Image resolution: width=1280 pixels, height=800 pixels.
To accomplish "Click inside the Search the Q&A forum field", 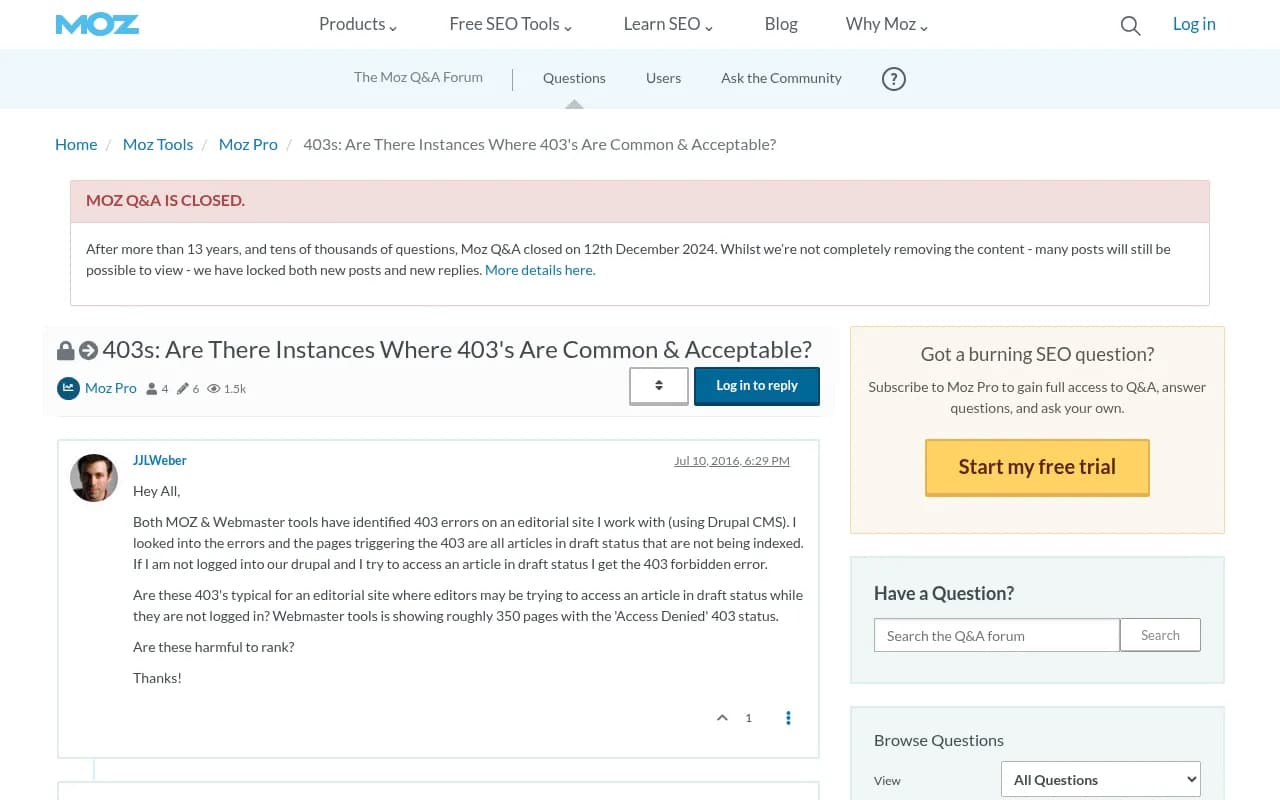I will (996, 635).
